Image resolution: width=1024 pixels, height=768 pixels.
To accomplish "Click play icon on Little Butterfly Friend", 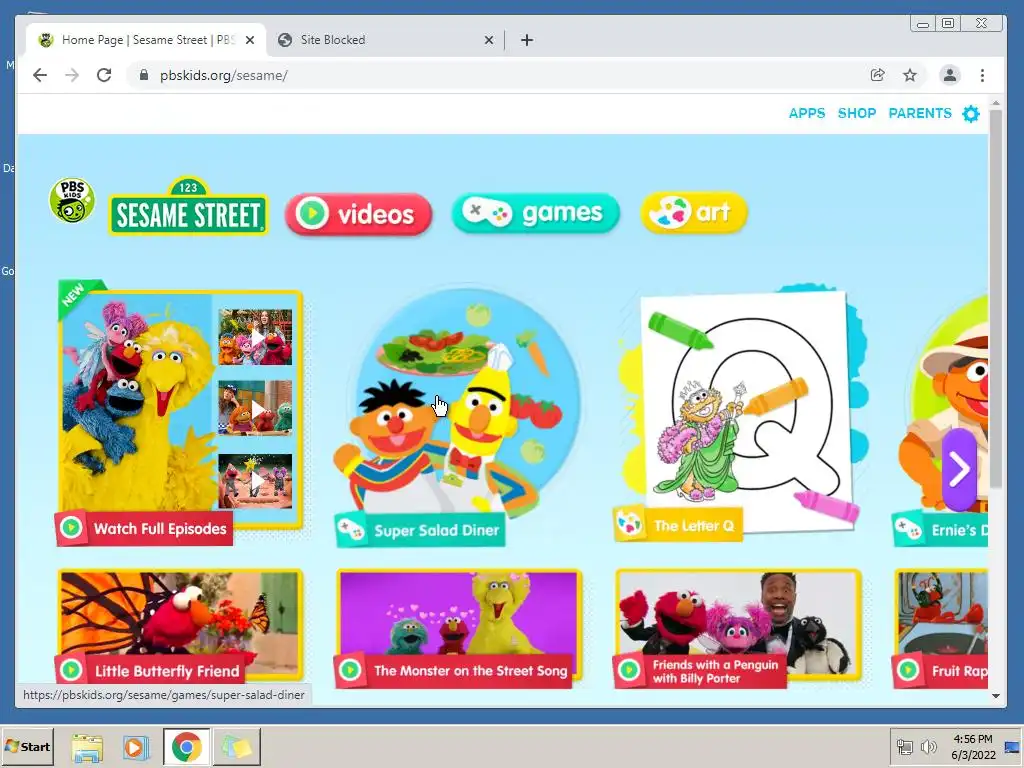I will pyautogui.click(x=71, y=669).
